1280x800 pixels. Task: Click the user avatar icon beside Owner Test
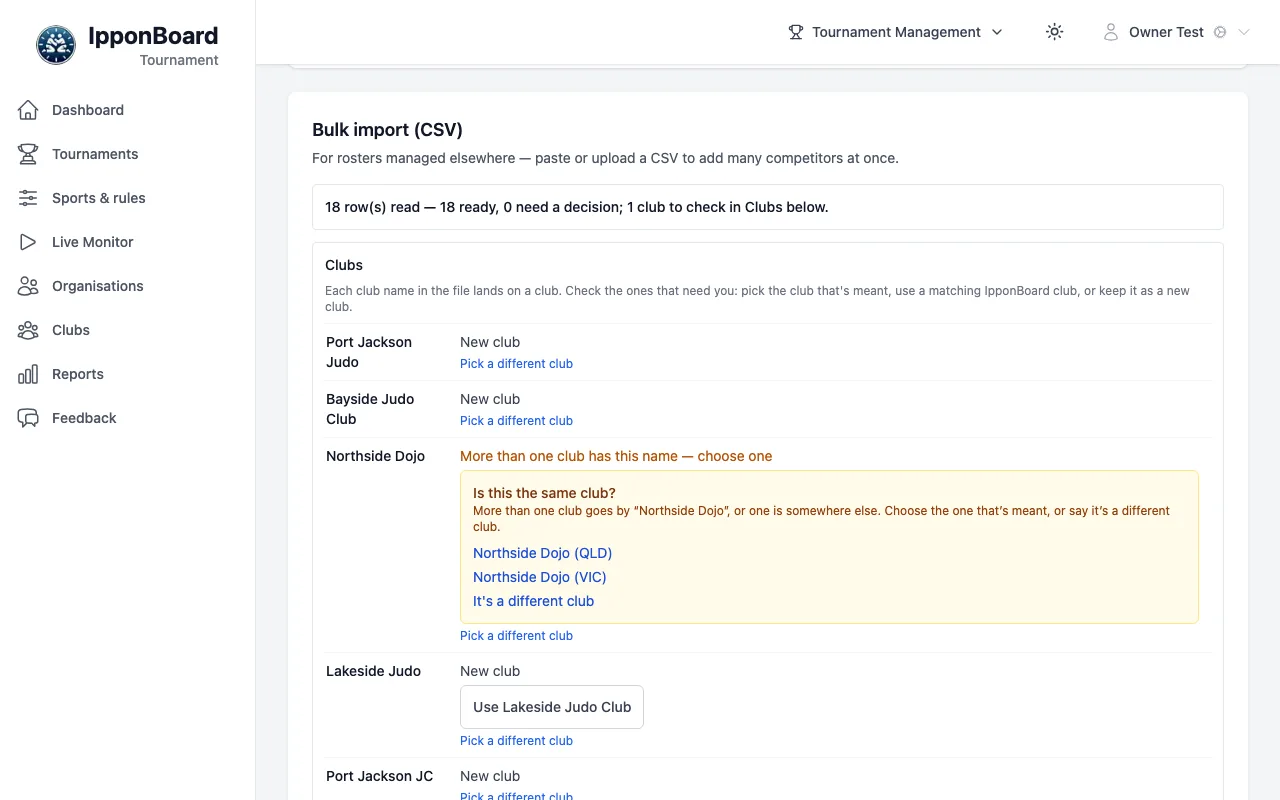tap(1110, 32)
